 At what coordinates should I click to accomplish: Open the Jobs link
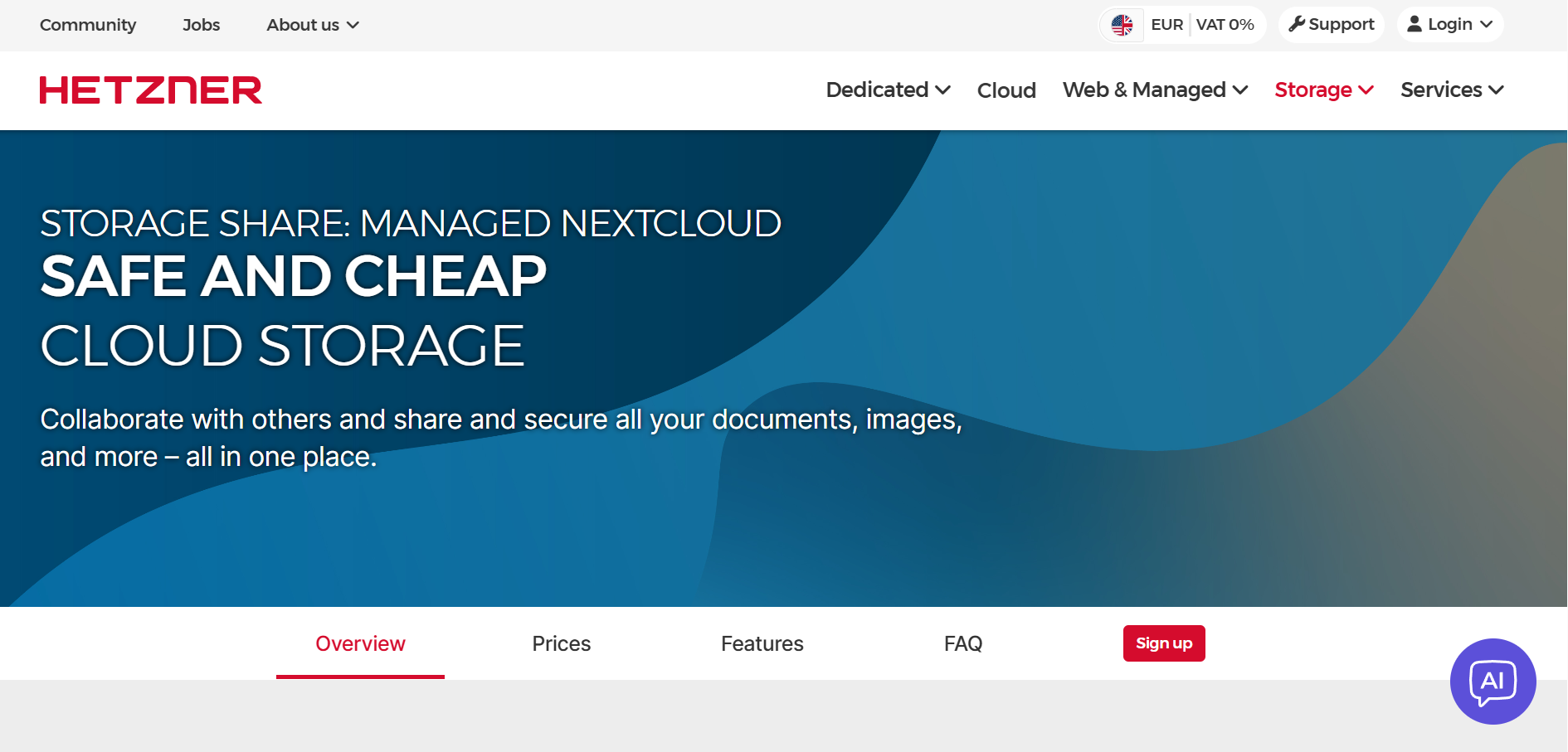click(x=201, y=25)
